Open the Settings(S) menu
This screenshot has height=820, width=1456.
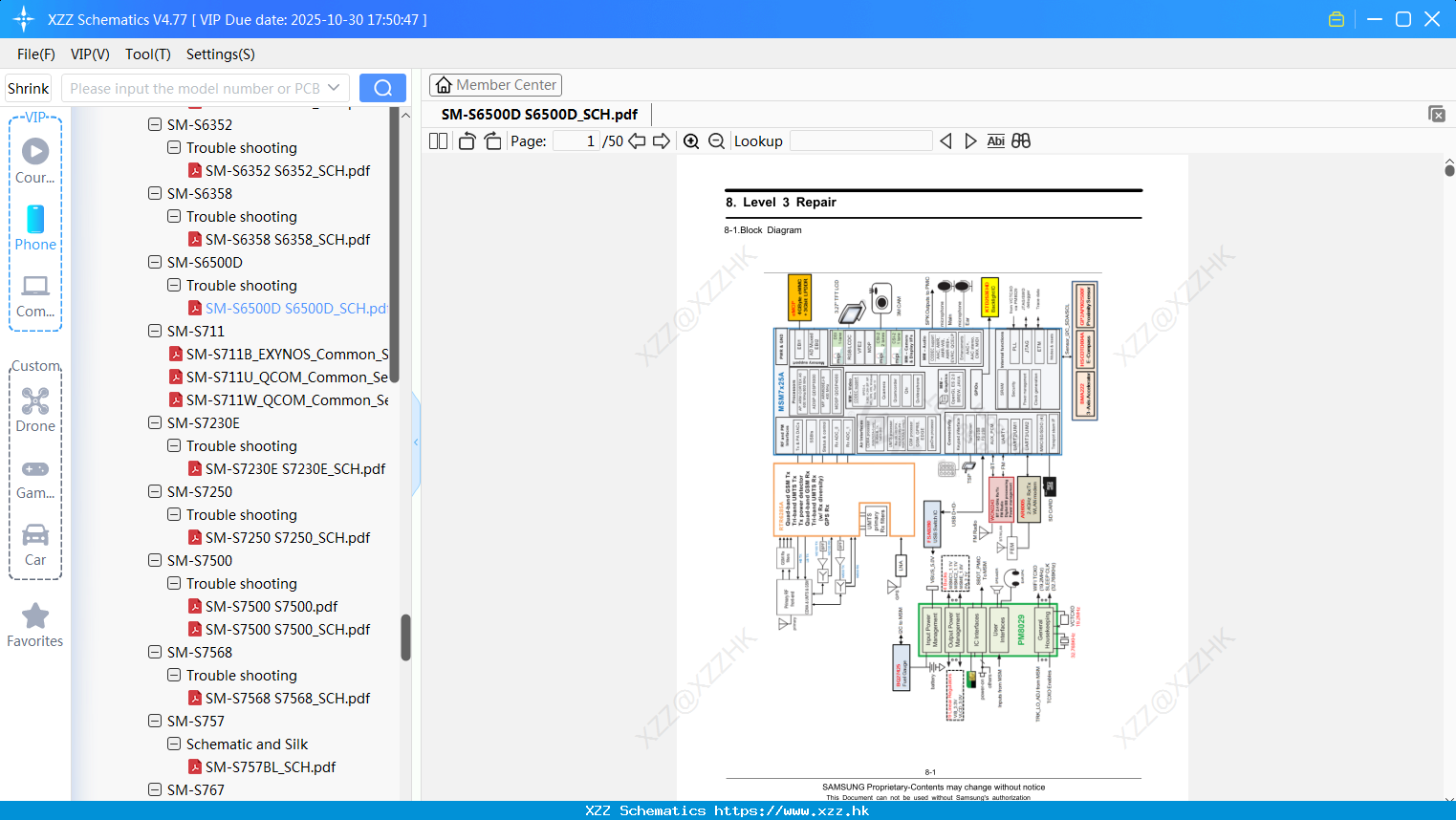click(x=221, y=54)
